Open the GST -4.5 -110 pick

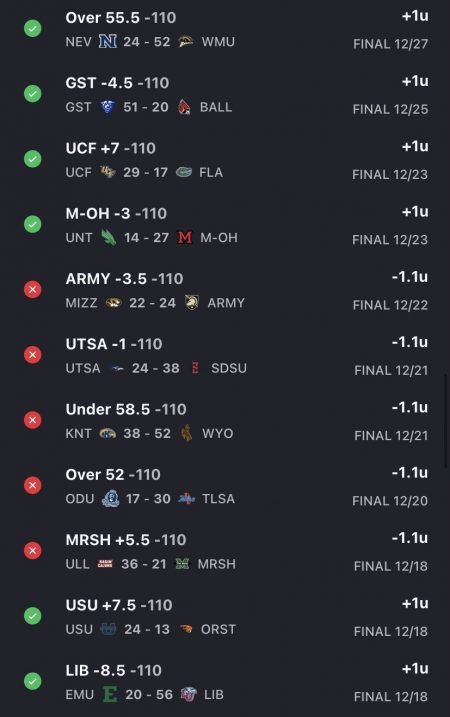[118, 83]
